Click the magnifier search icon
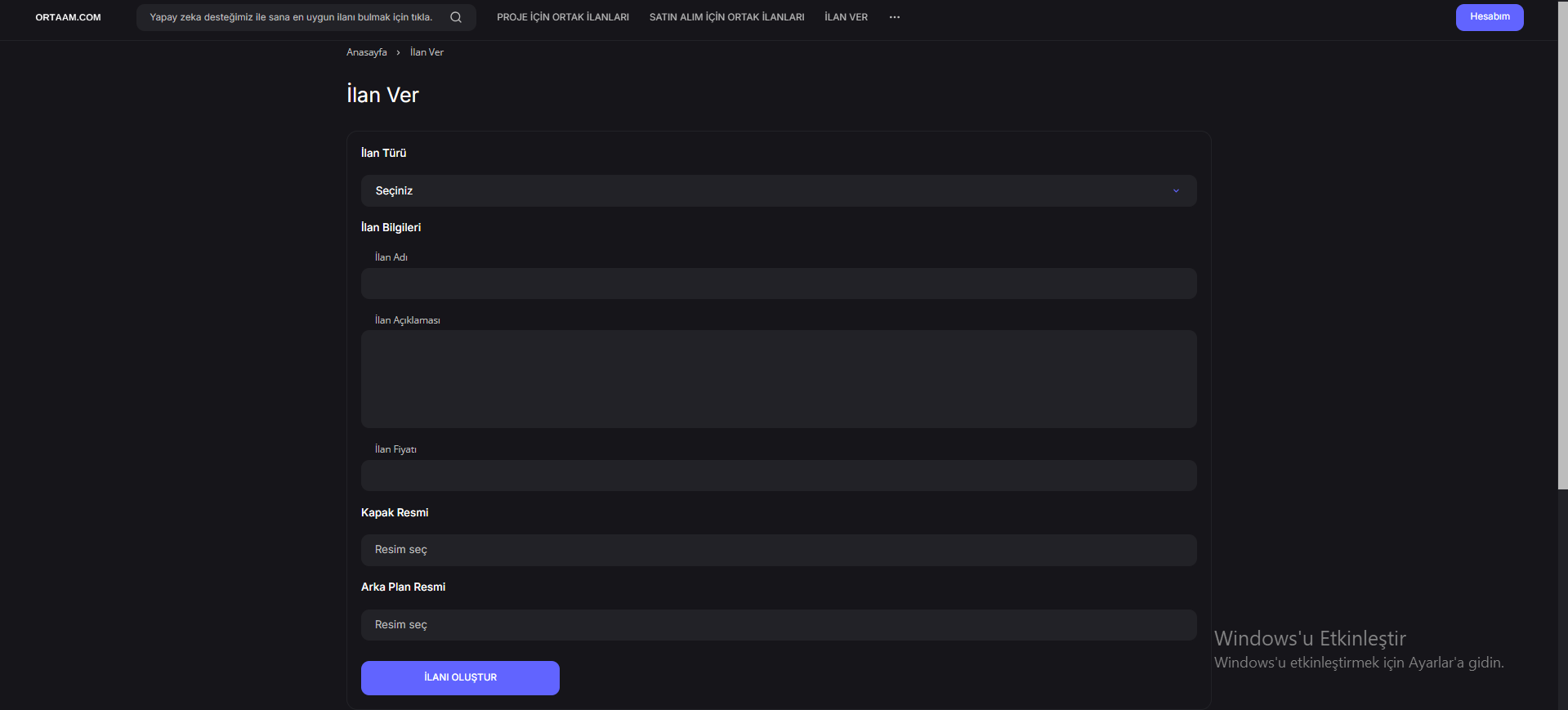The height and width of the screenshot is (710, 1568). 456,17
